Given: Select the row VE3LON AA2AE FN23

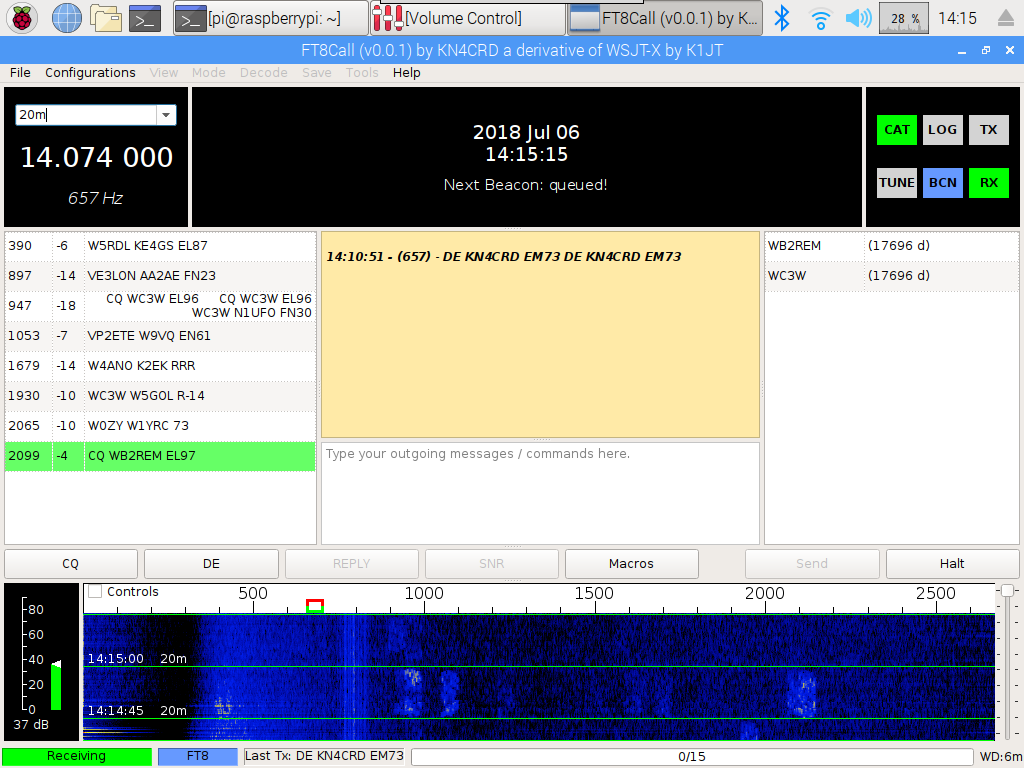Looking at the screenshot, I should click(x=160, y=276).
